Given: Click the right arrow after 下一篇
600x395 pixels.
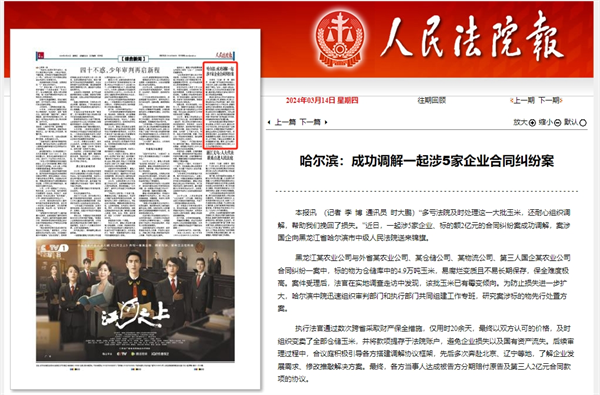Looking at the screenshot, I should click(x=326, y=122).
